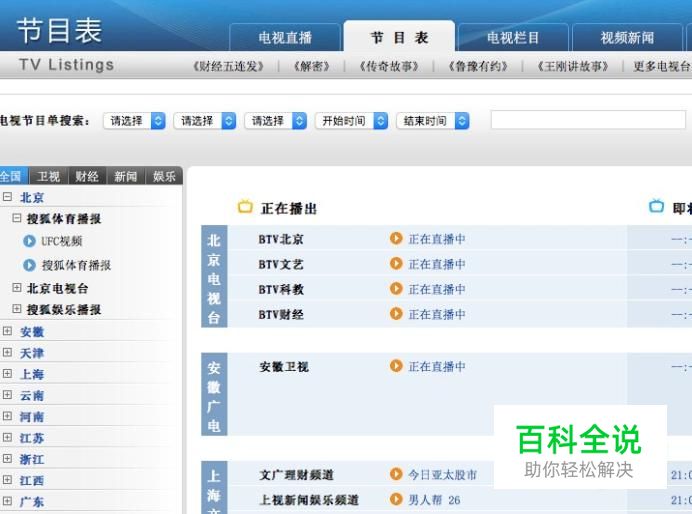Click the 北京 region label

pos(32,197)
